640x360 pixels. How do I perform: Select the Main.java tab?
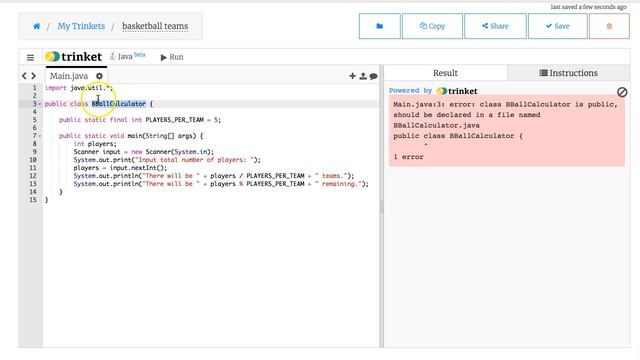pos(69,76)
